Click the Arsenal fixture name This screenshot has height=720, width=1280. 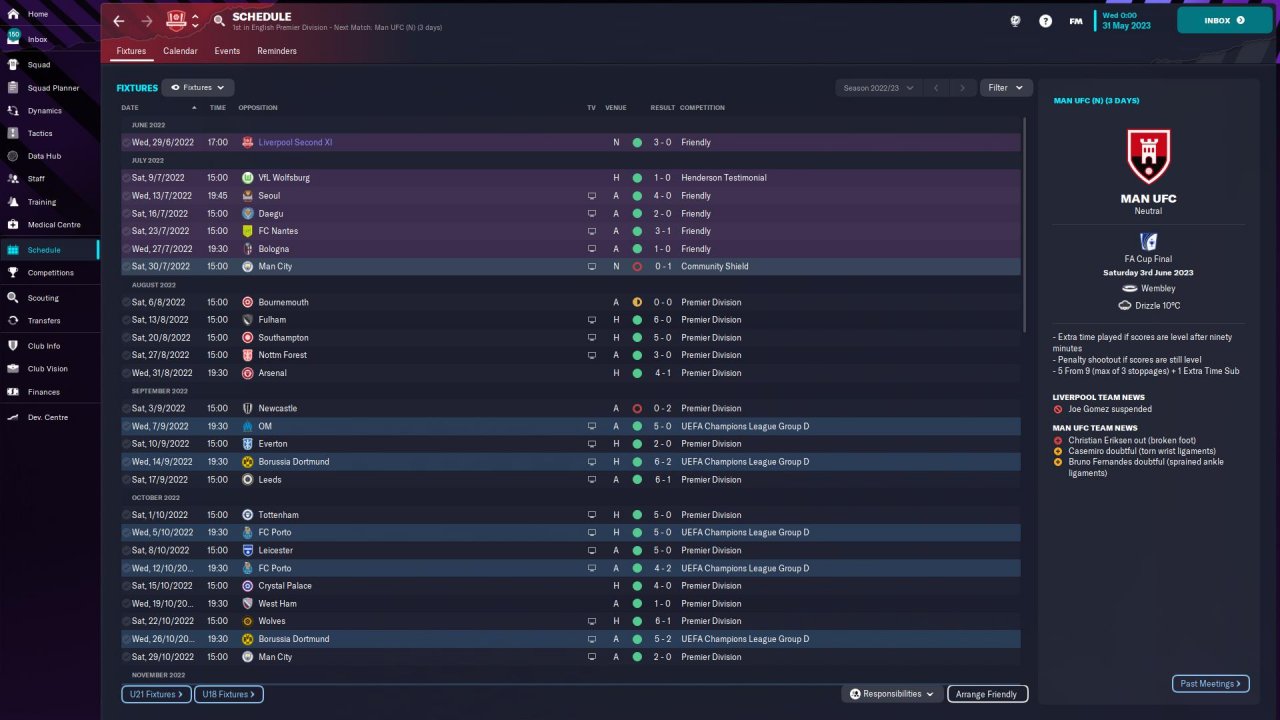pyautogui.click(x=272, y=373)
